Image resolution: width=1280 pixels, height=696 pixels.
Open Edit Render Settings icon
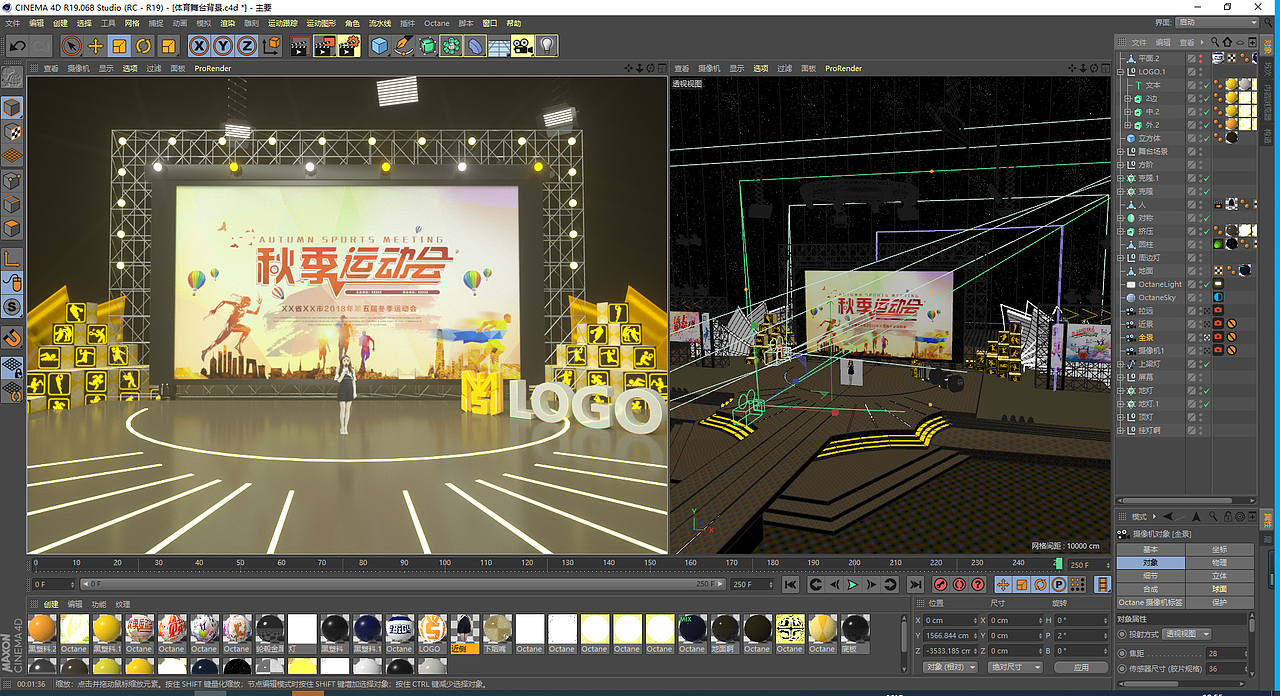pyautogui.click(x=348, y=46)
